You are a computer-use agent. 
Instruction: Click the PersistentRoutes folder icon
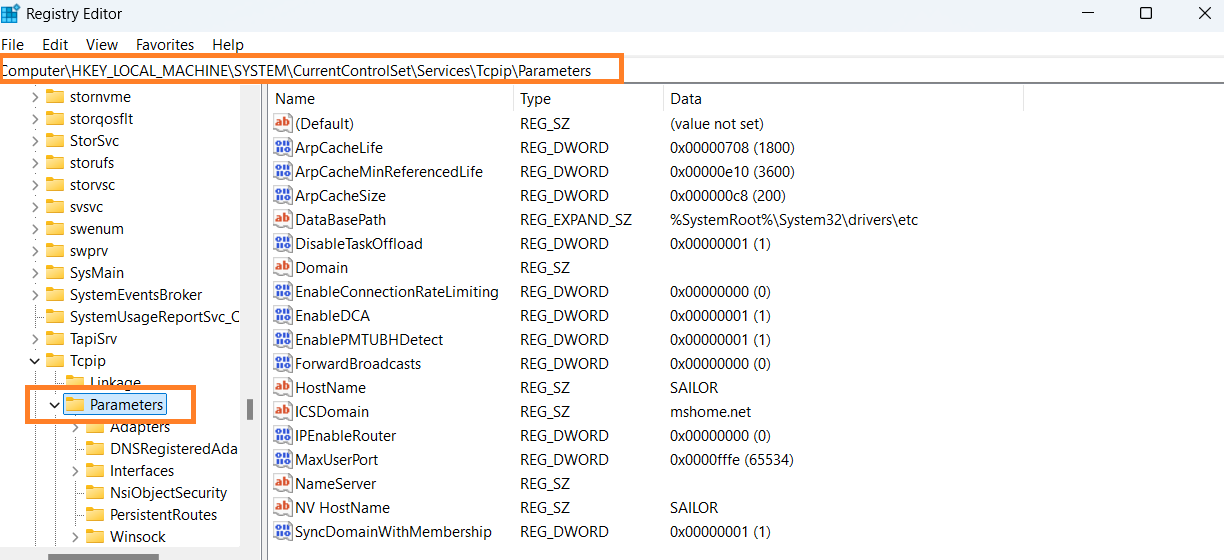coord(95,515)
